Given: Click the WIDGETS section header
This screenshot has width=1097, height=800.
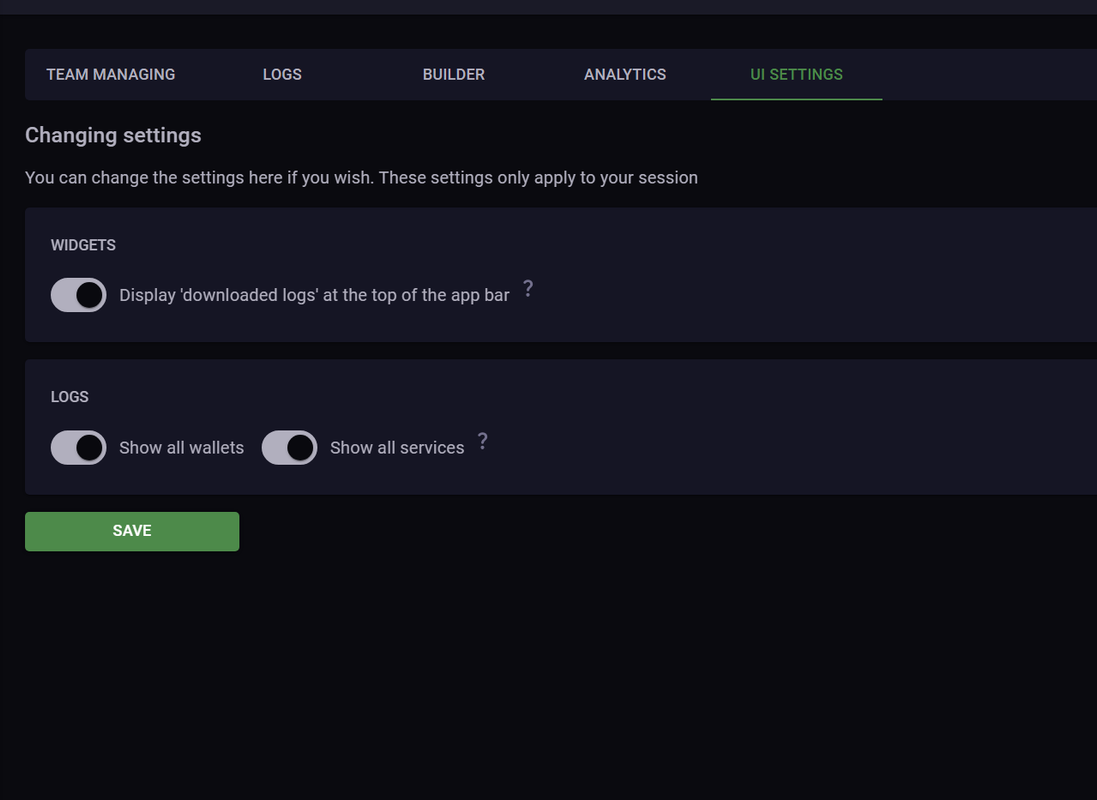Looking at the screenshot, I should 83,245.
